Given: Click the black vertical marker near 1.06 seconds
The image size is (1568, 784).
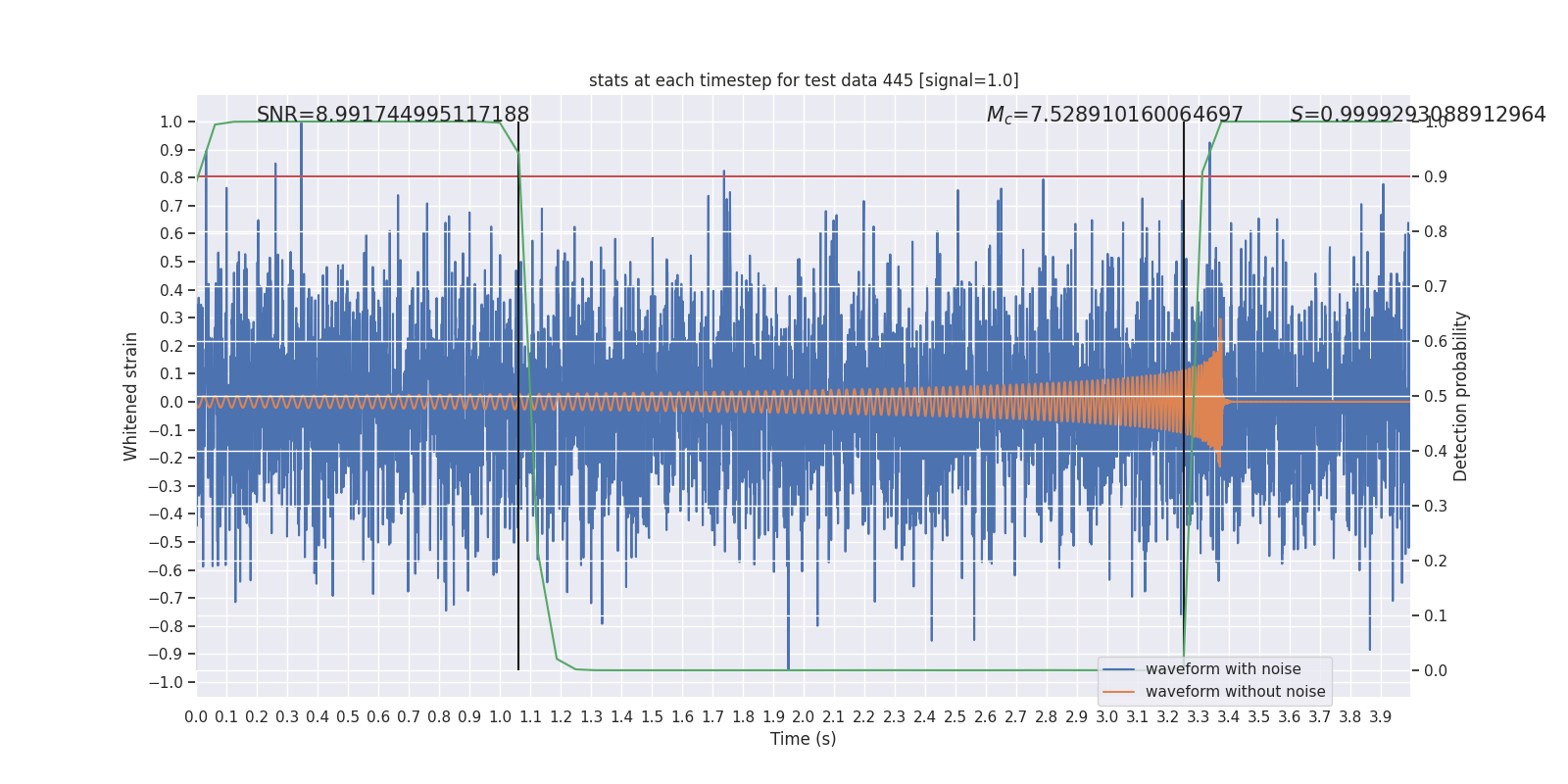Looking at the screenshot, I should click(x=518, y=396).
